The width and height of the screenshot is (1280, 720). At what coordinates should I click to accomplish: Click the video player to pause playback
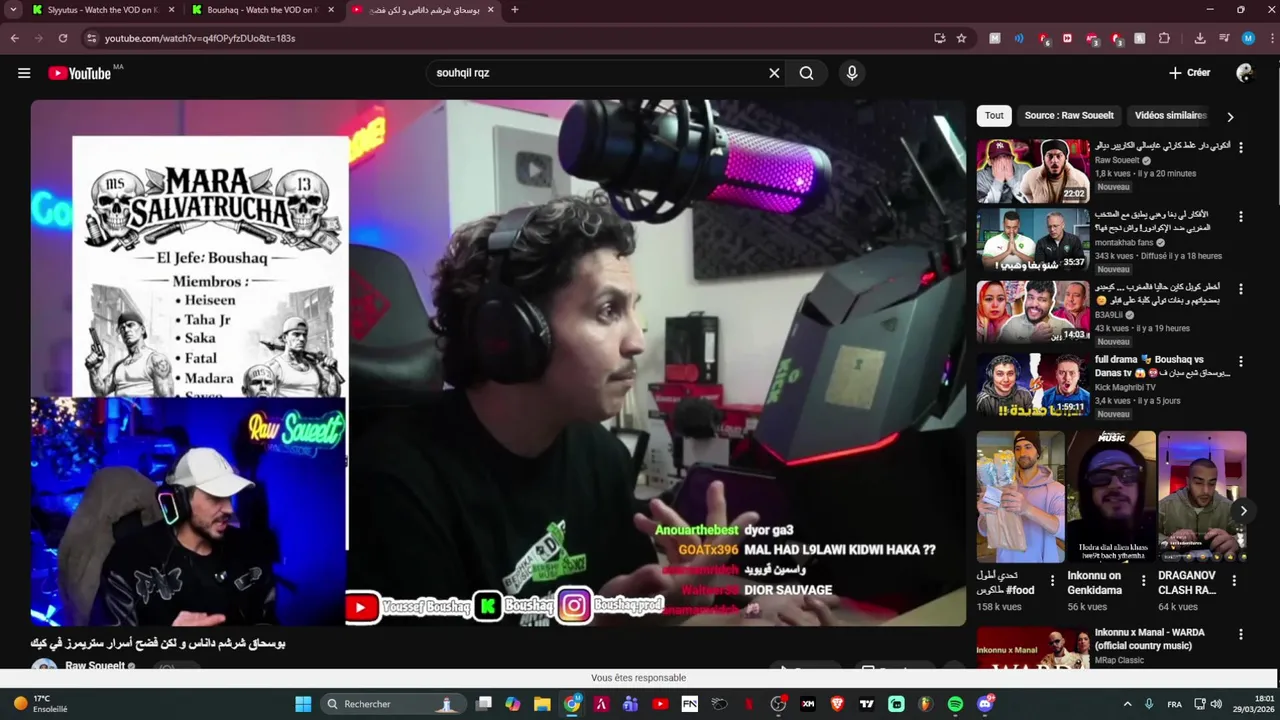(498, 363)
